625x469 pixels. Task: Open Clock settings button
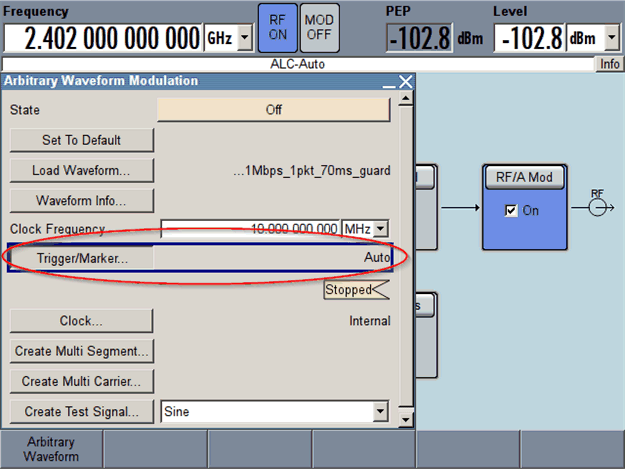tap(81, 321)
